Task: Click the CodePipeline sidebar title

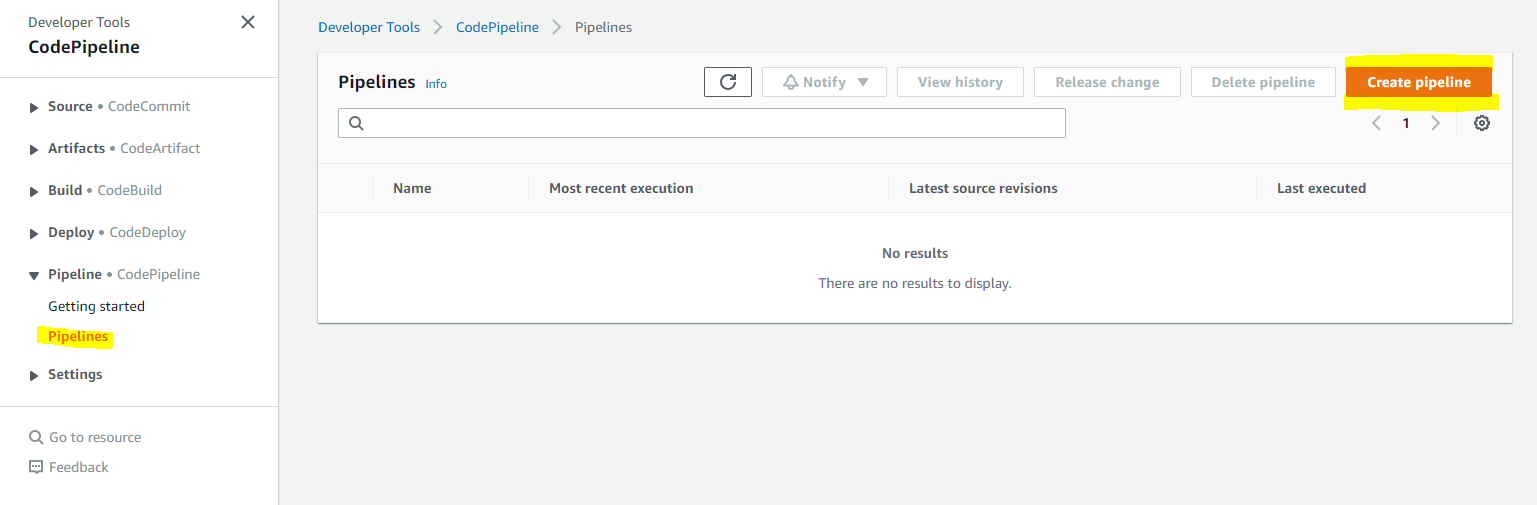Action: 84,47
